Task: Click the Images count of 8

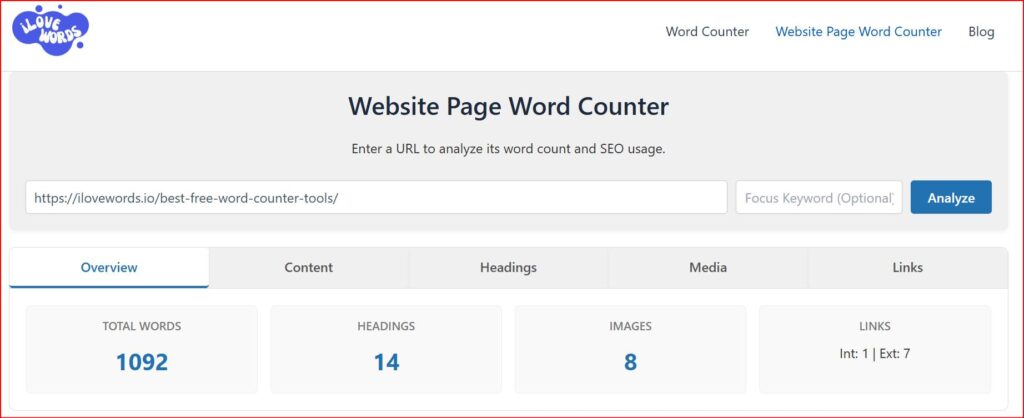Action: point(630,362)
